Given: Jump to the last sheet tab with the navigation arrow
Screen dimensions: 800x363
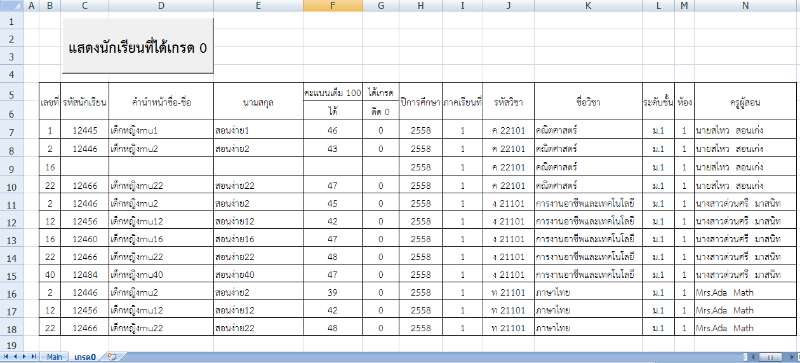Looking at the screenshot, I should (x=33, y=356).
